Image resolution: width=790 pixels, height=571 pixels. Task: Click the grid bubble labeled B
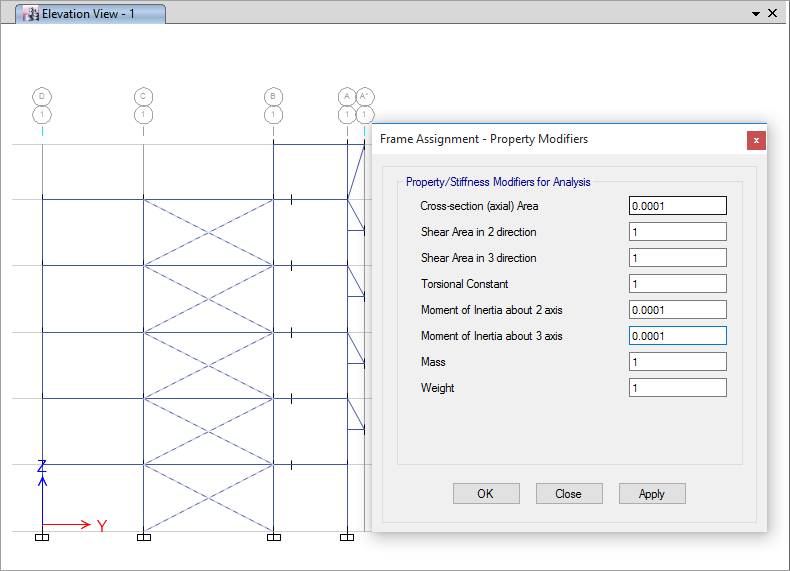click(273, 96)
